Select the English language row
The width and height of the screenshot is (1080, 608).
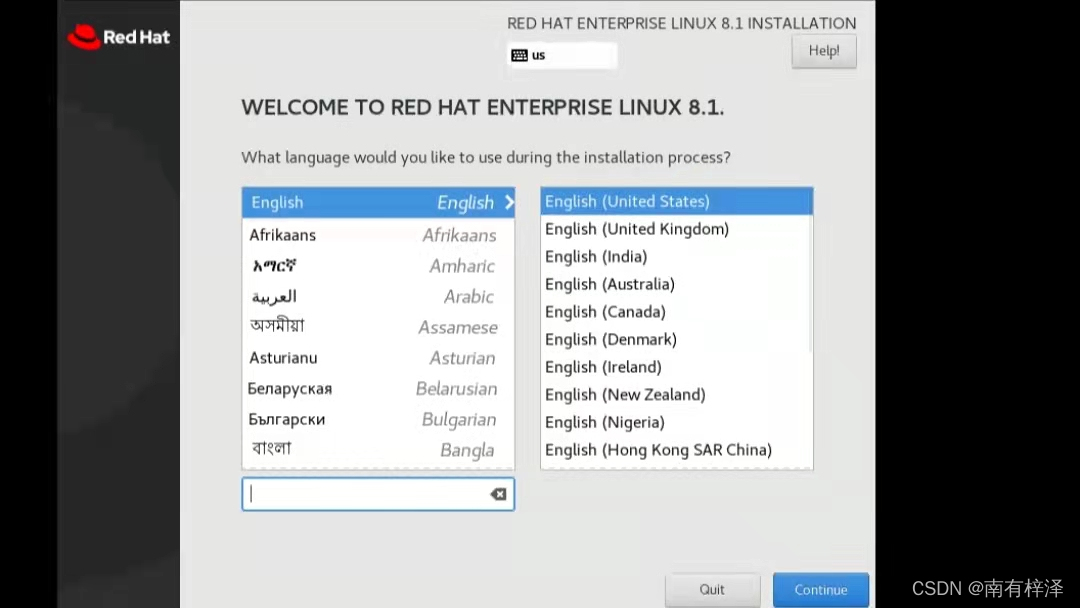pyautogui.click(x=378, y=202)
